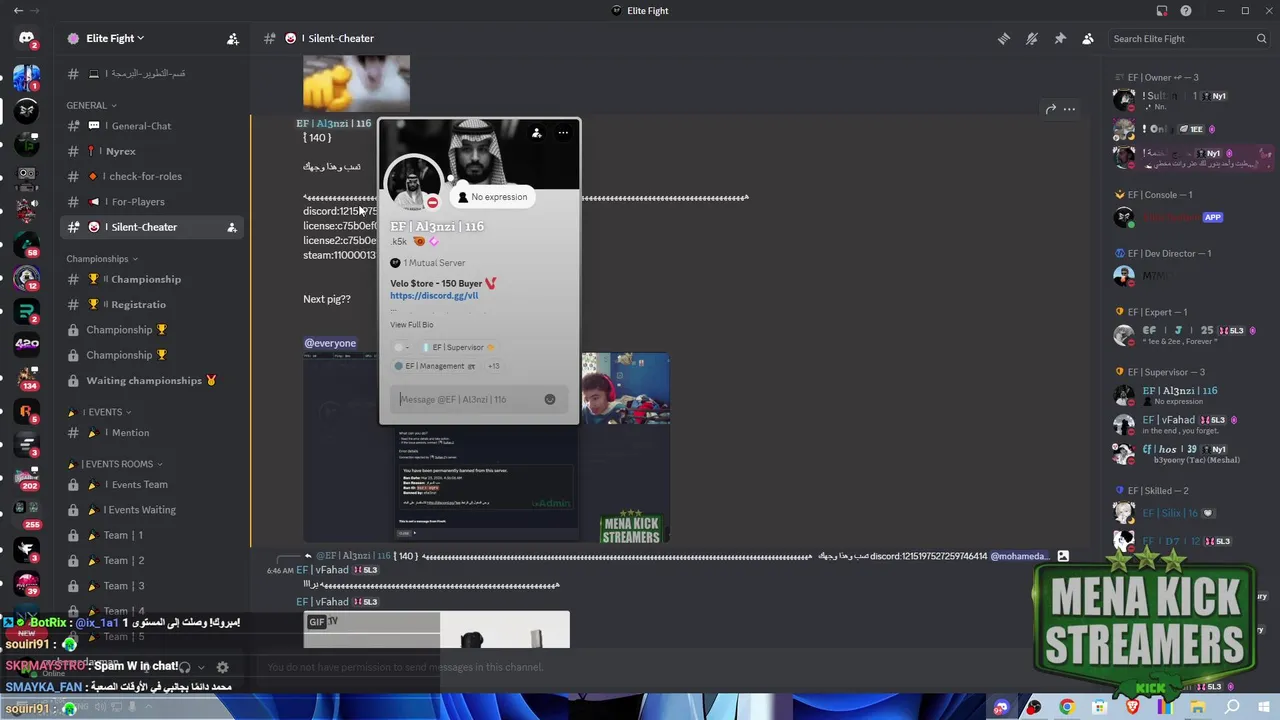Image resolution: width=1280 pixels, height=720 pixels.
Task: Forward the message using arrow icon
Action: [x=1051, y=109]
